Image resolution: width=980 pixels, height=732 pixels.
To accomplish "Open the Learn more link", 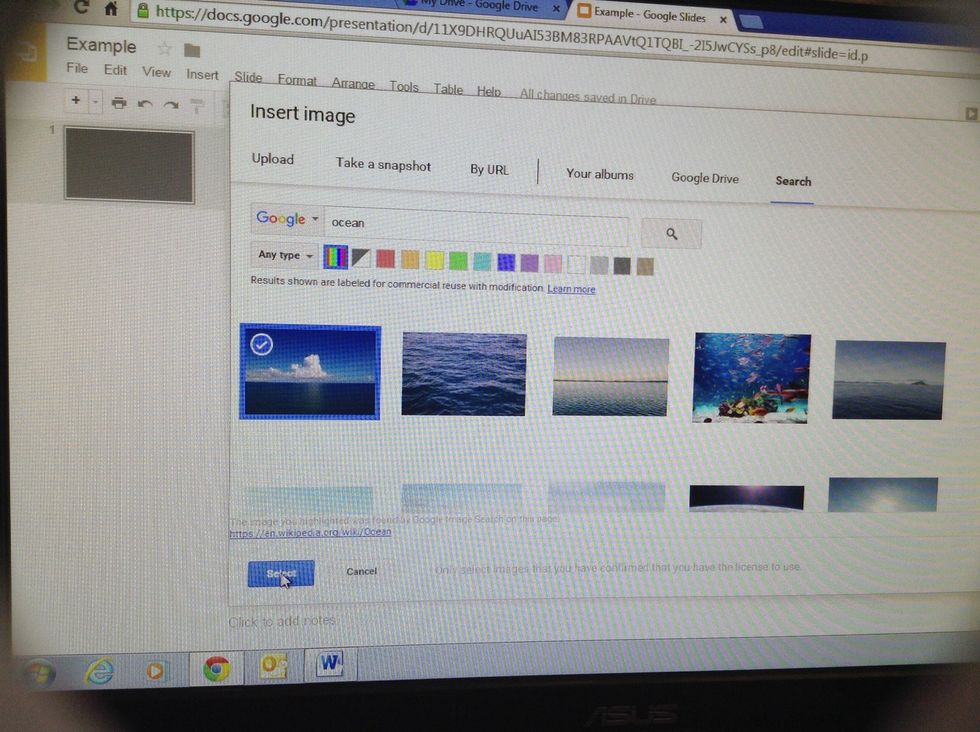I will [x=571, y=289].
